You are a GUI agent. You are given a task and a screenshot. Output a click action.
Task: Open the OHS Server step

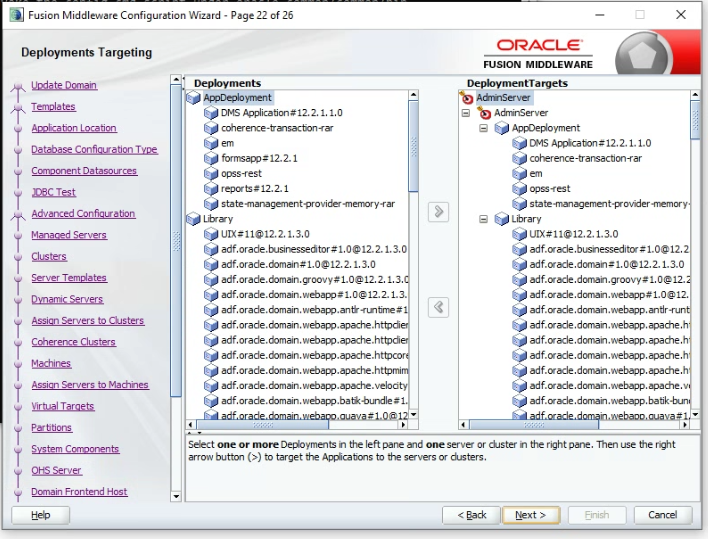56,470
